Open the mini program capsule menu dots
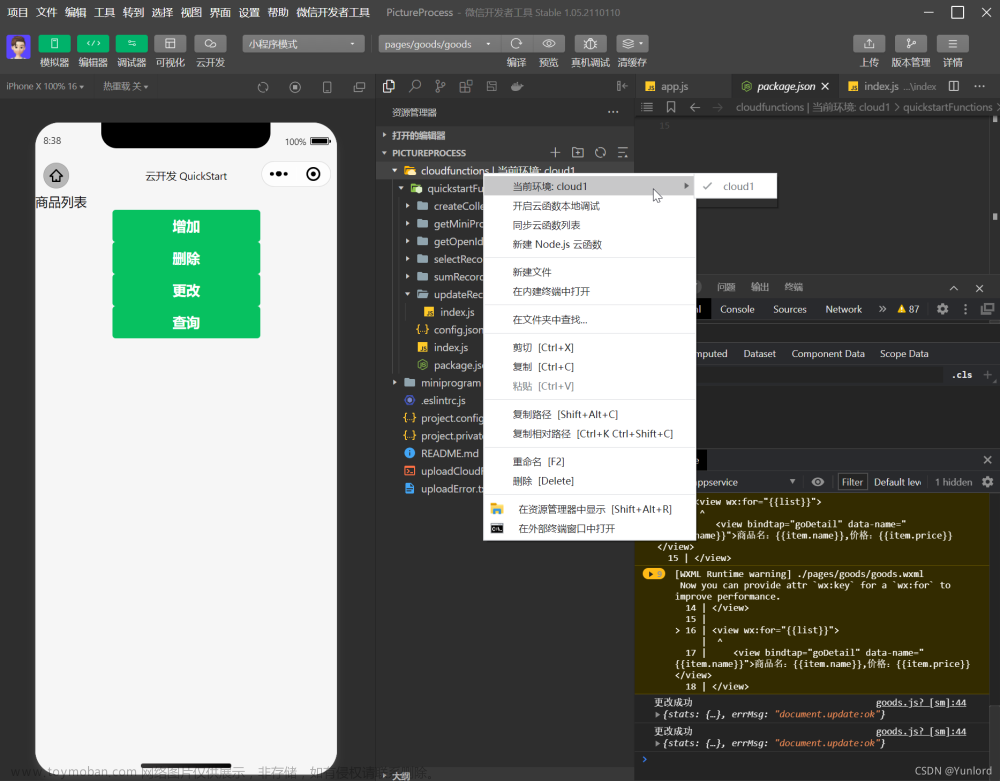Screen dimensions: 1000x781 [x=279, y=174]
